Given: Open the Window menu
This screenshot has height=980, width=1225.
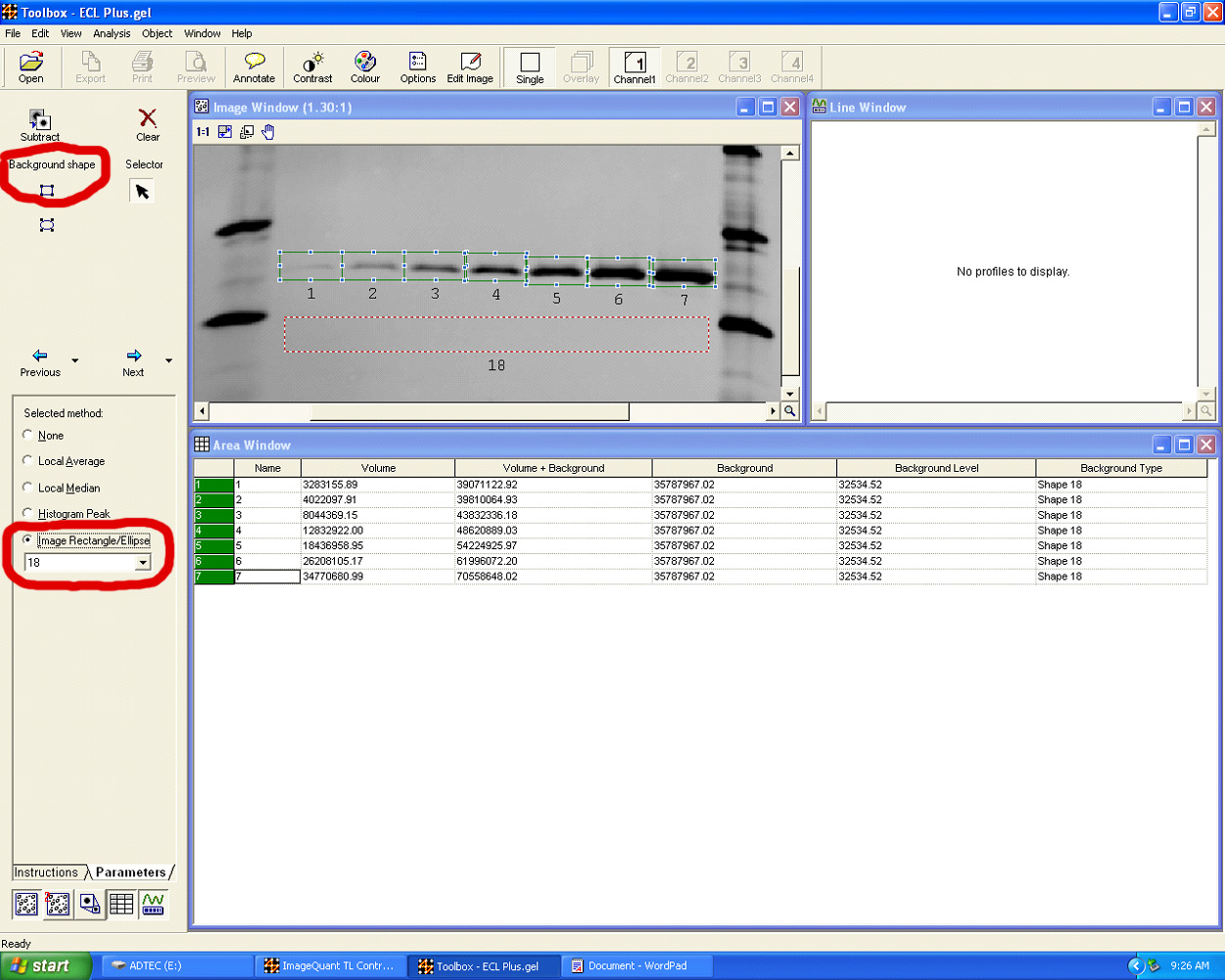Looking at the screenshot, I should 203,33.
